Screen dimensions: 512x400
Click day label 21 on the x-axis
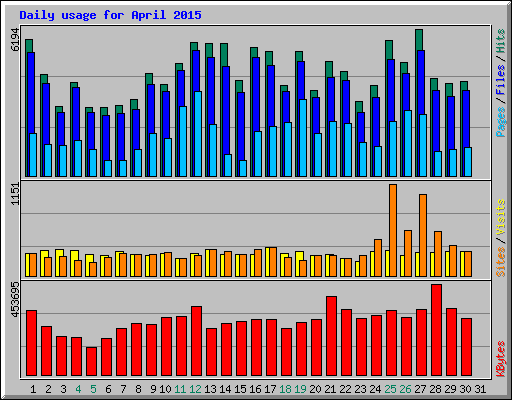click(330, 389)
